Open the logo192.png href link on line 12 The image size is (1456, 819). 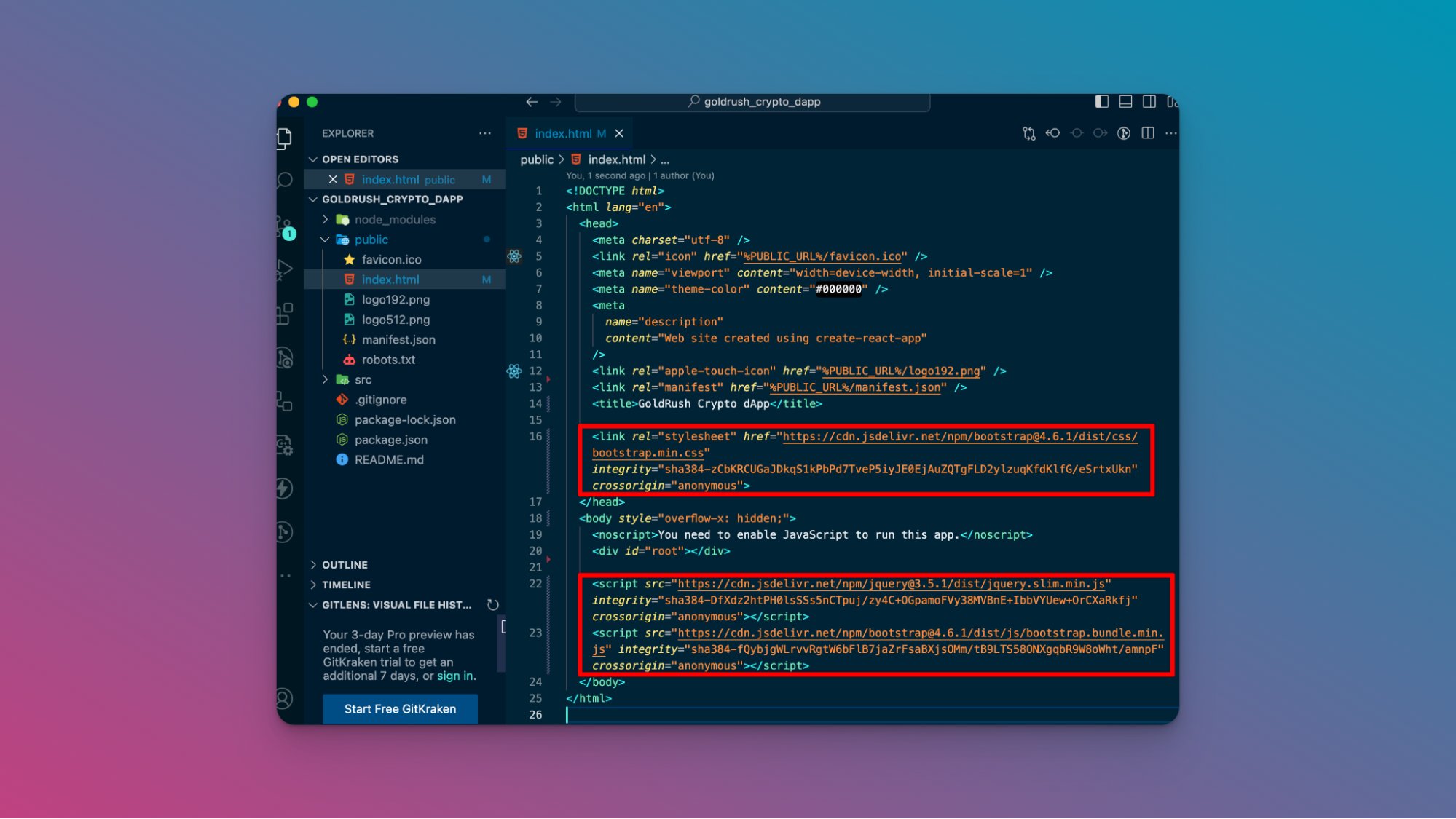(901, 371)
